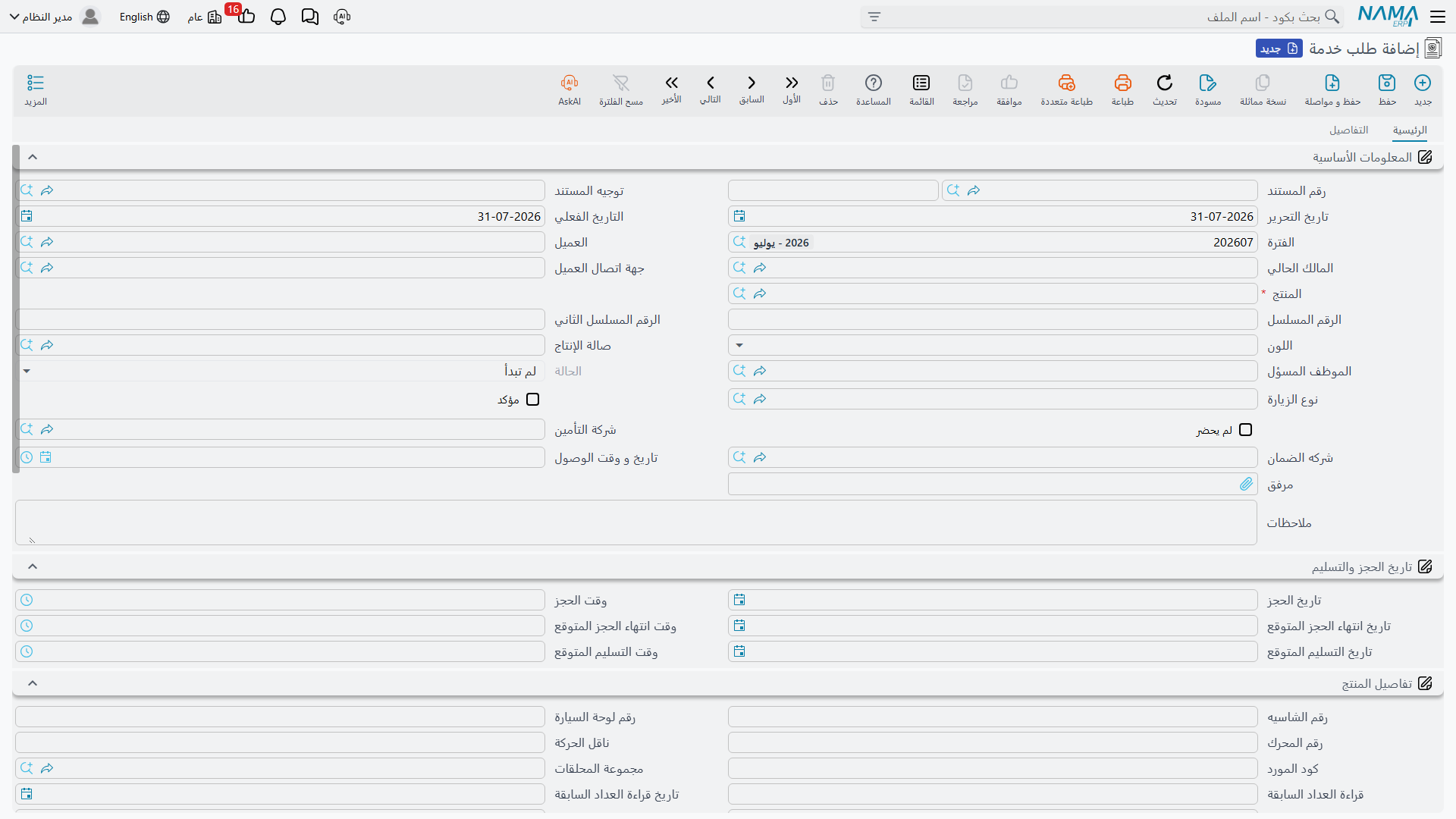Open the اللون (Color) dropdown
The height and width of the screenshot is (819, 1456).
[739, 345]
